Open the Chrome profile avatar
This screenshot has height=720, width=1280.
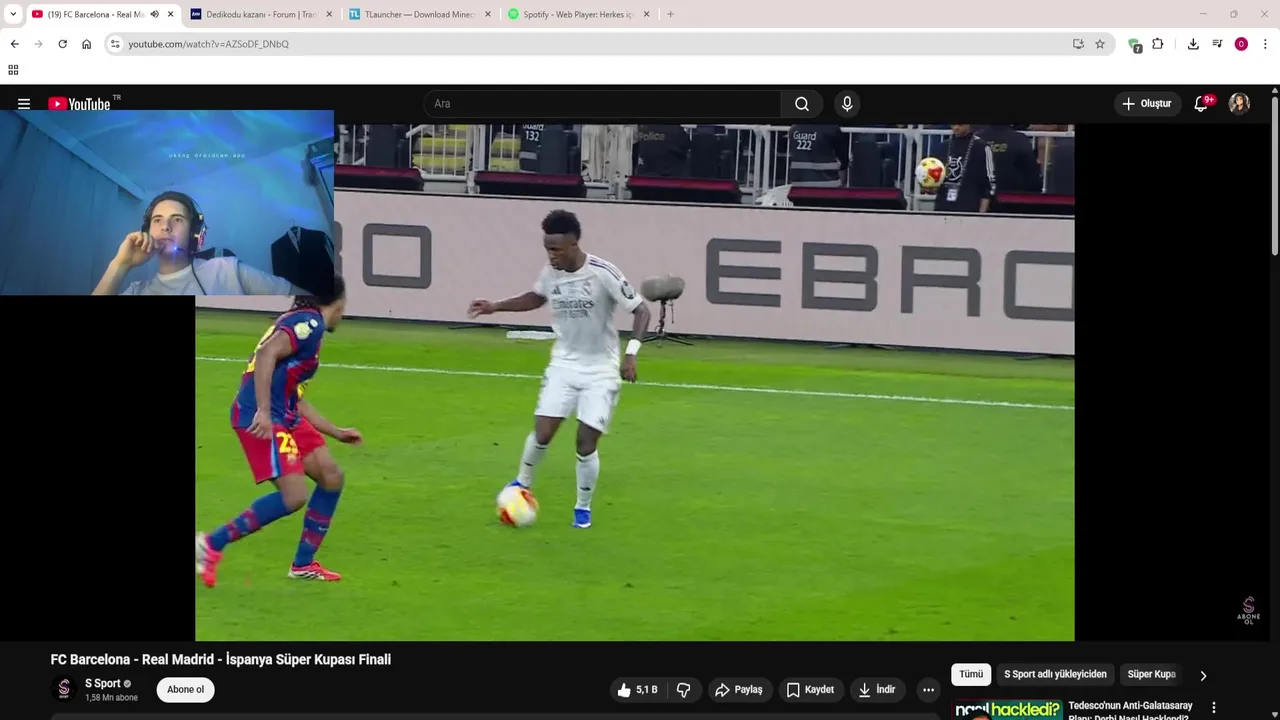click(x=1241, y=44)
